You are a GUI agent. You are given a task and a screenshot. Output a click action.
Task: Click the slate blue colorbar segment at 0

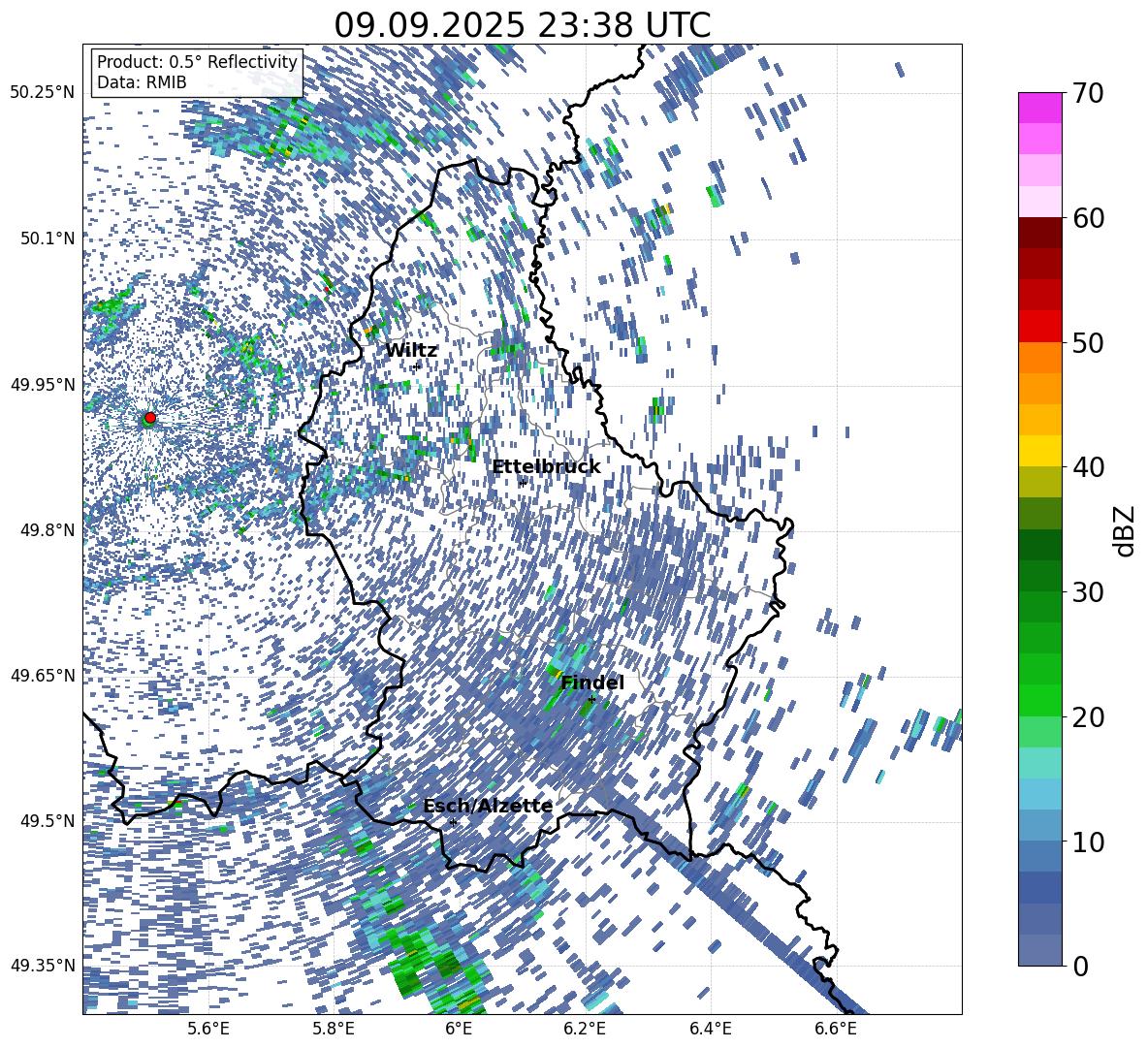tap(1039, 950)
